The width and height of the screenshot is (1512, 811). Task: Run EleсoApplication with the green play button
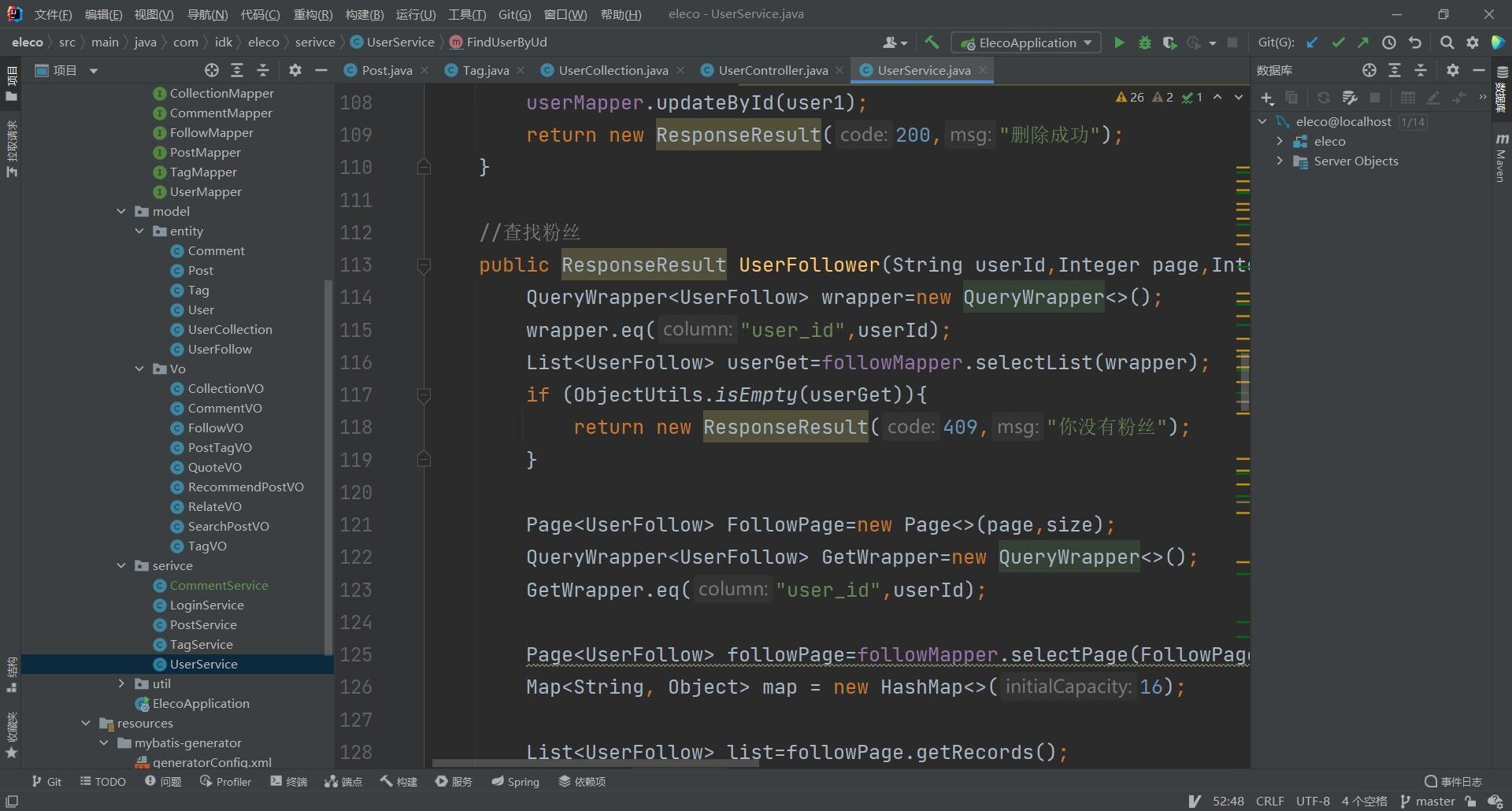click(x=1118, y=43)
